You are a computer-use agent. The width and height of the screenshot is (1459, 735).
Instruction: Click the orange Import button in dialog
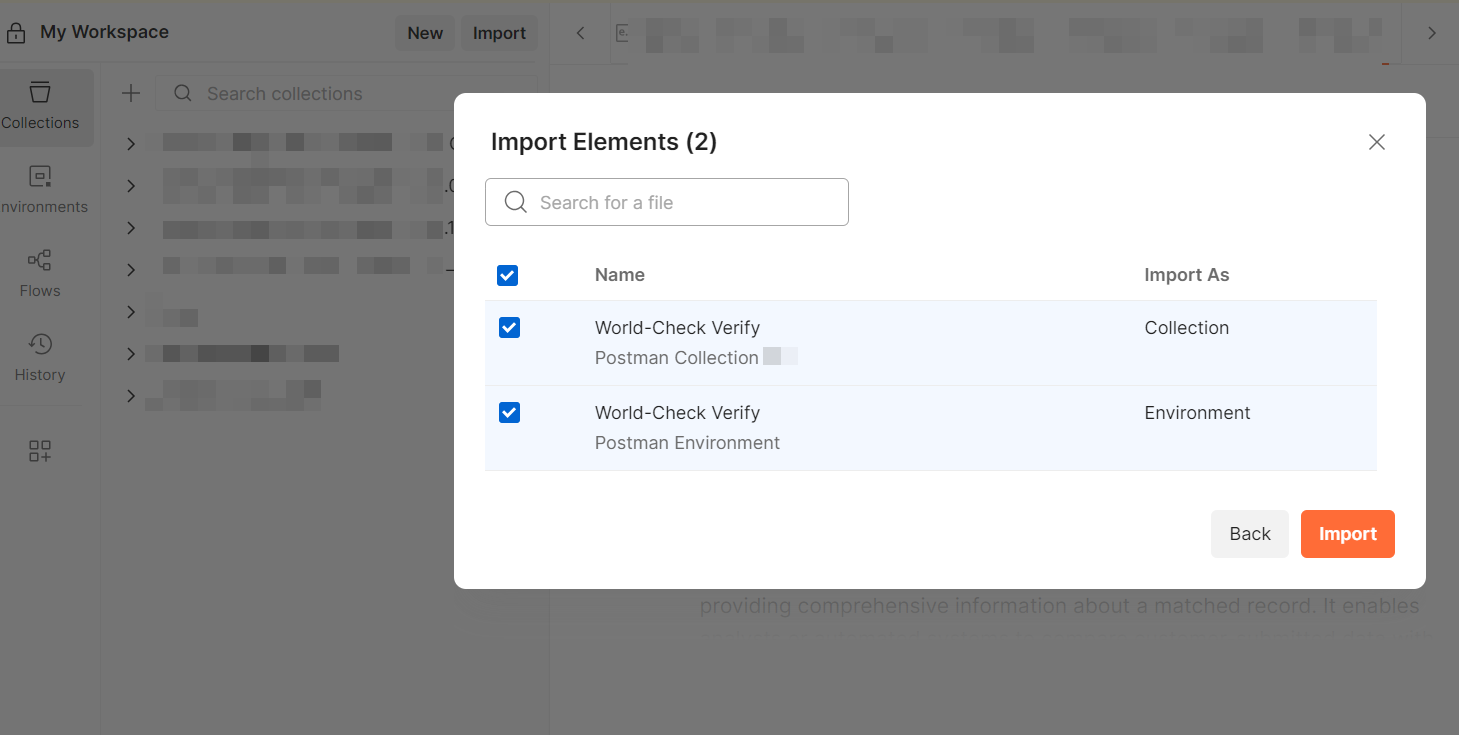point(1347,534)
